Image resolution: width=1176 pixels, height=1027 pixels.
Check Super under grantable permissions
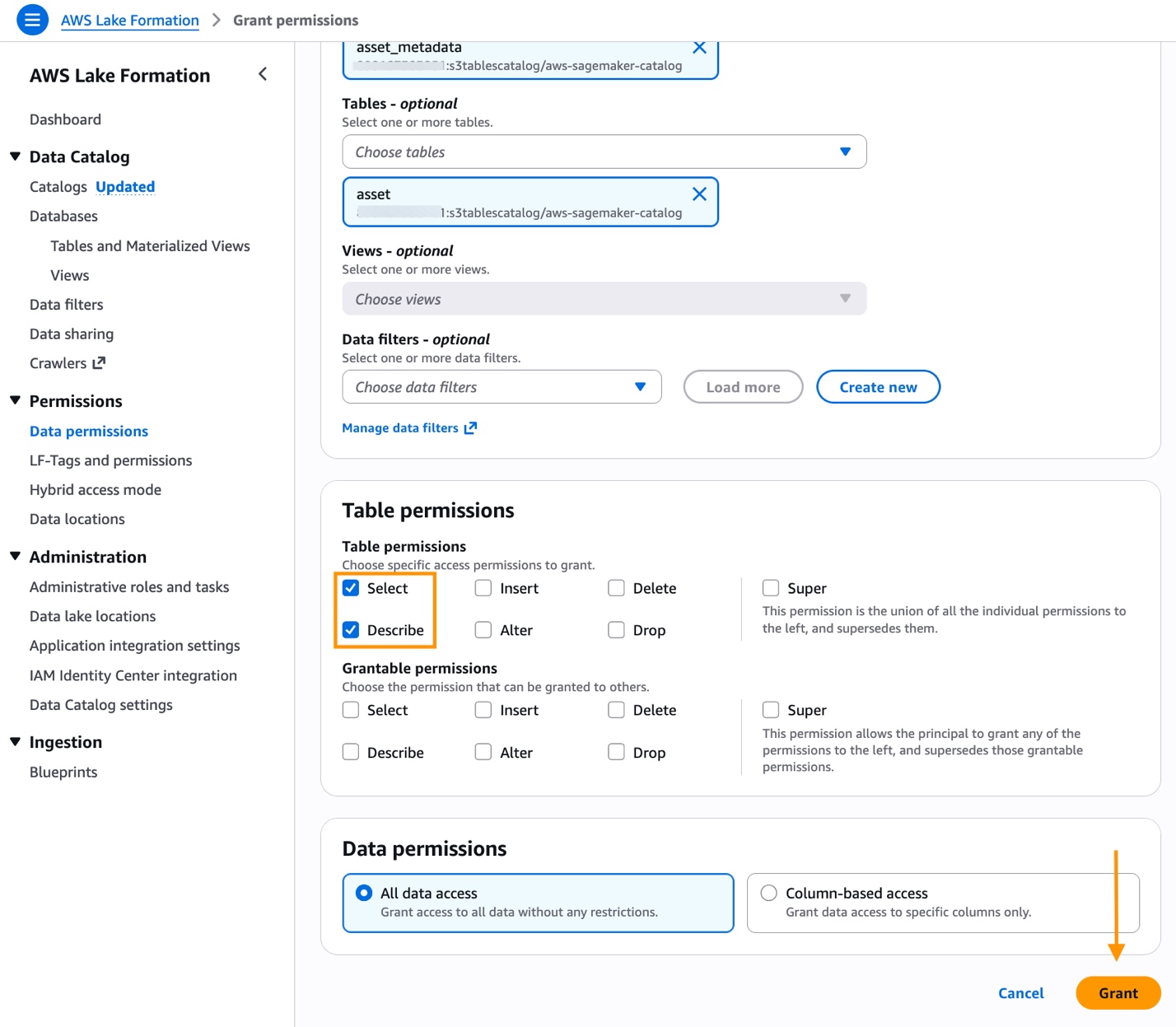[771, 709]
